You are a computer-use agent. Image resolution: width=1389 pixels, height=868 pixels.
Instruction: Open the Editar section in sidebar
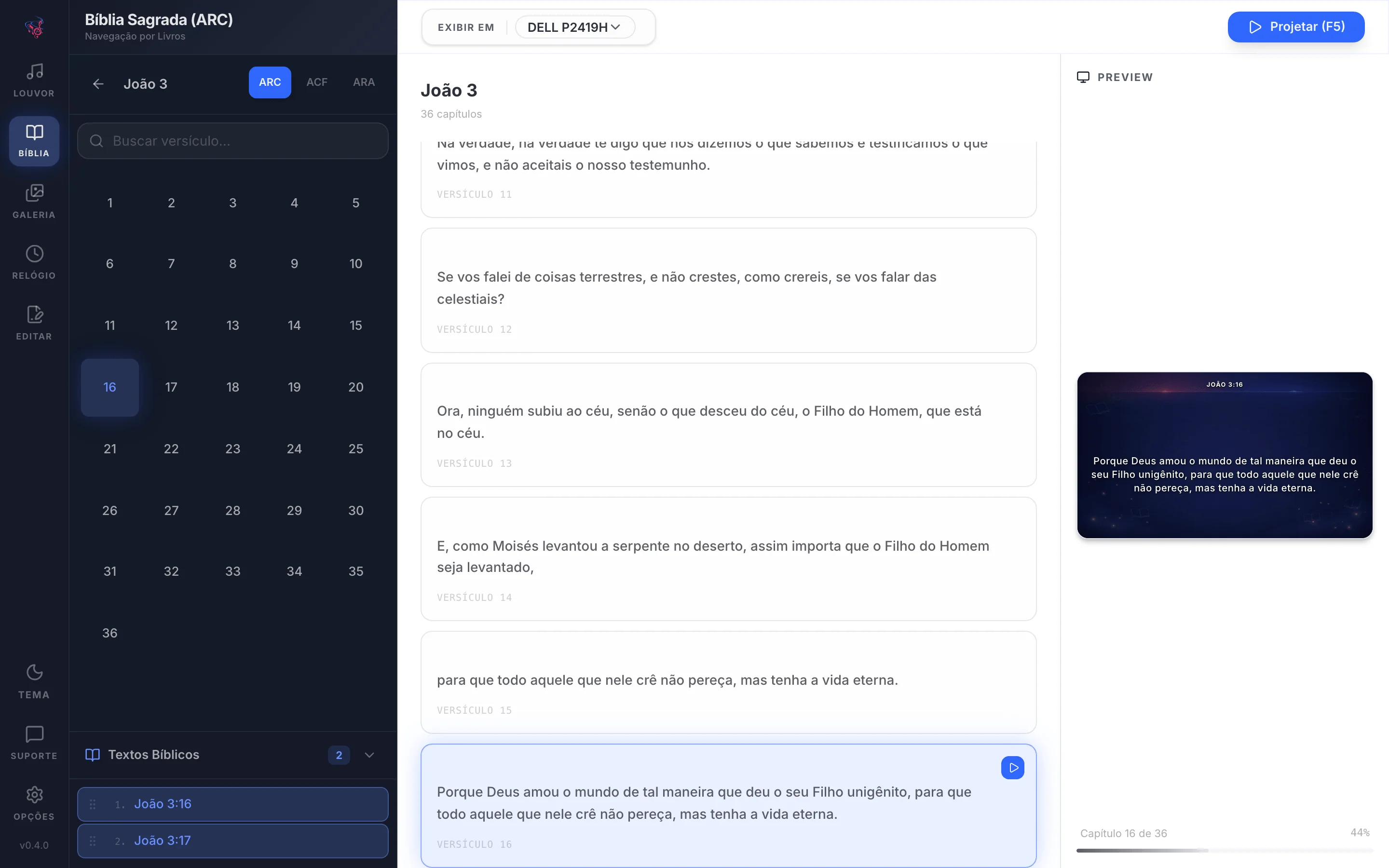[x=34, y=323]
